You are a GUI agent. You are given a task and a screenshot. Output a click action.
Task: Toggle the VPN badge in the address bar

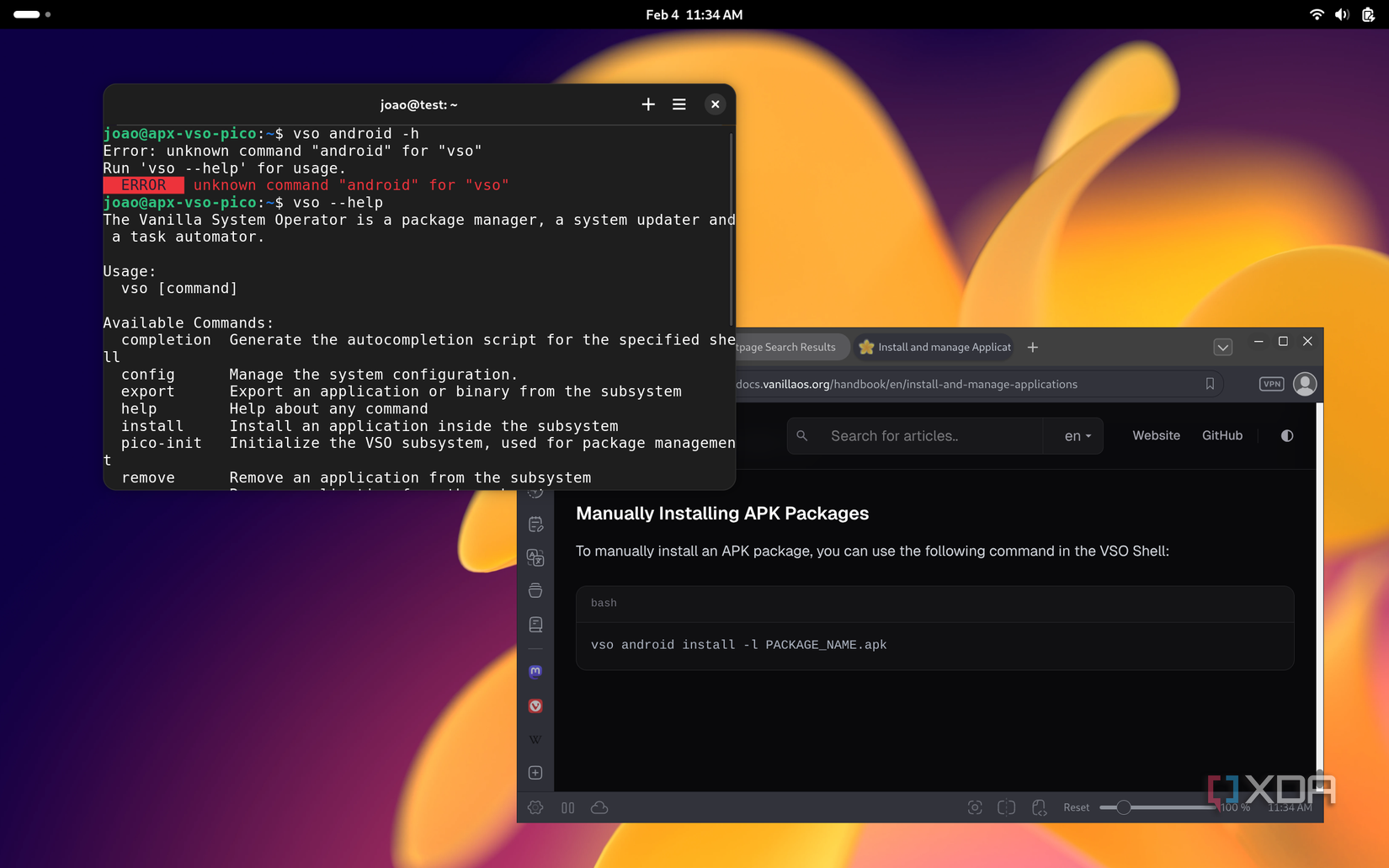coord(1270,384)
